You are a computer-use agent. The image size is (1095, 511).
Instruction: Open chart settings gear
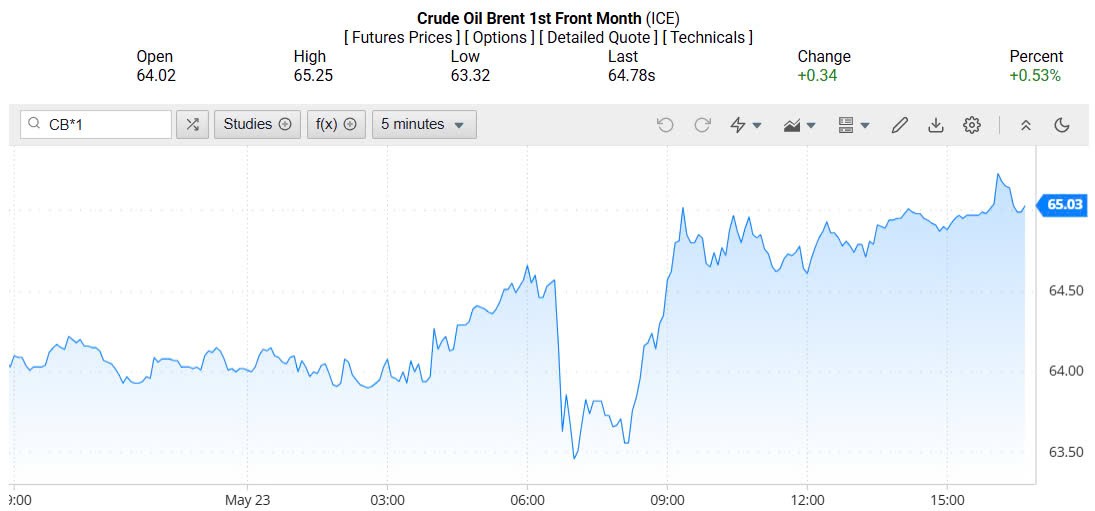(972, 125)
